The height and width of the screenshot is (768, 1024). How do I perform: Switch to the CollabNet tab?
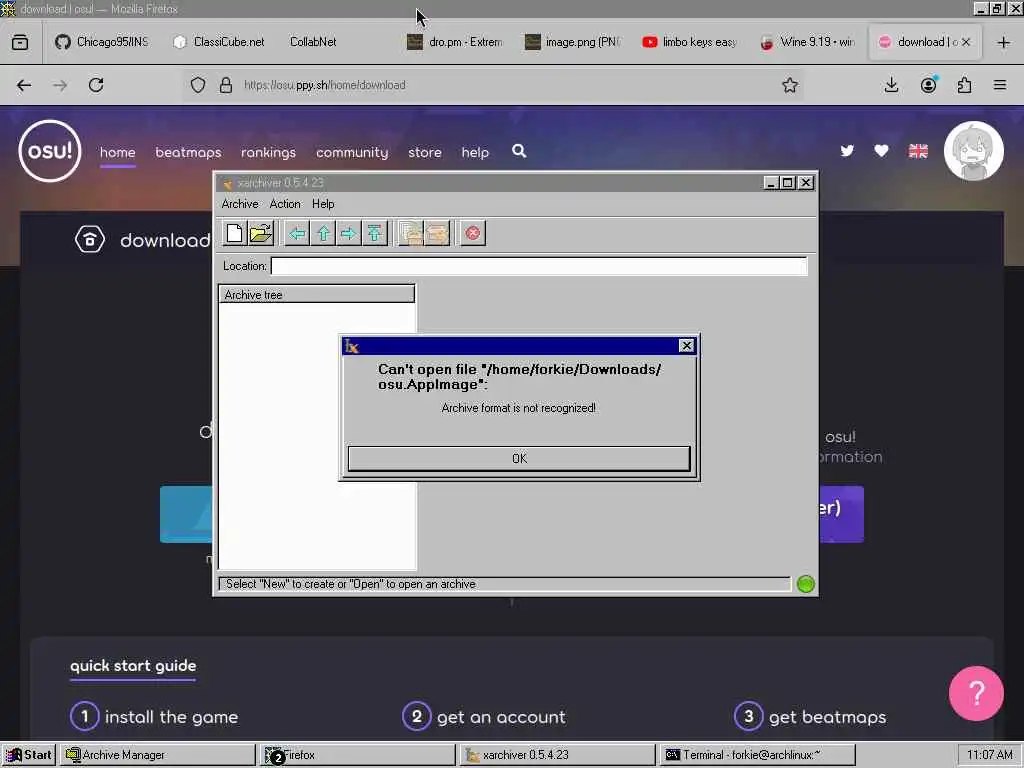(x=313, y=42)
